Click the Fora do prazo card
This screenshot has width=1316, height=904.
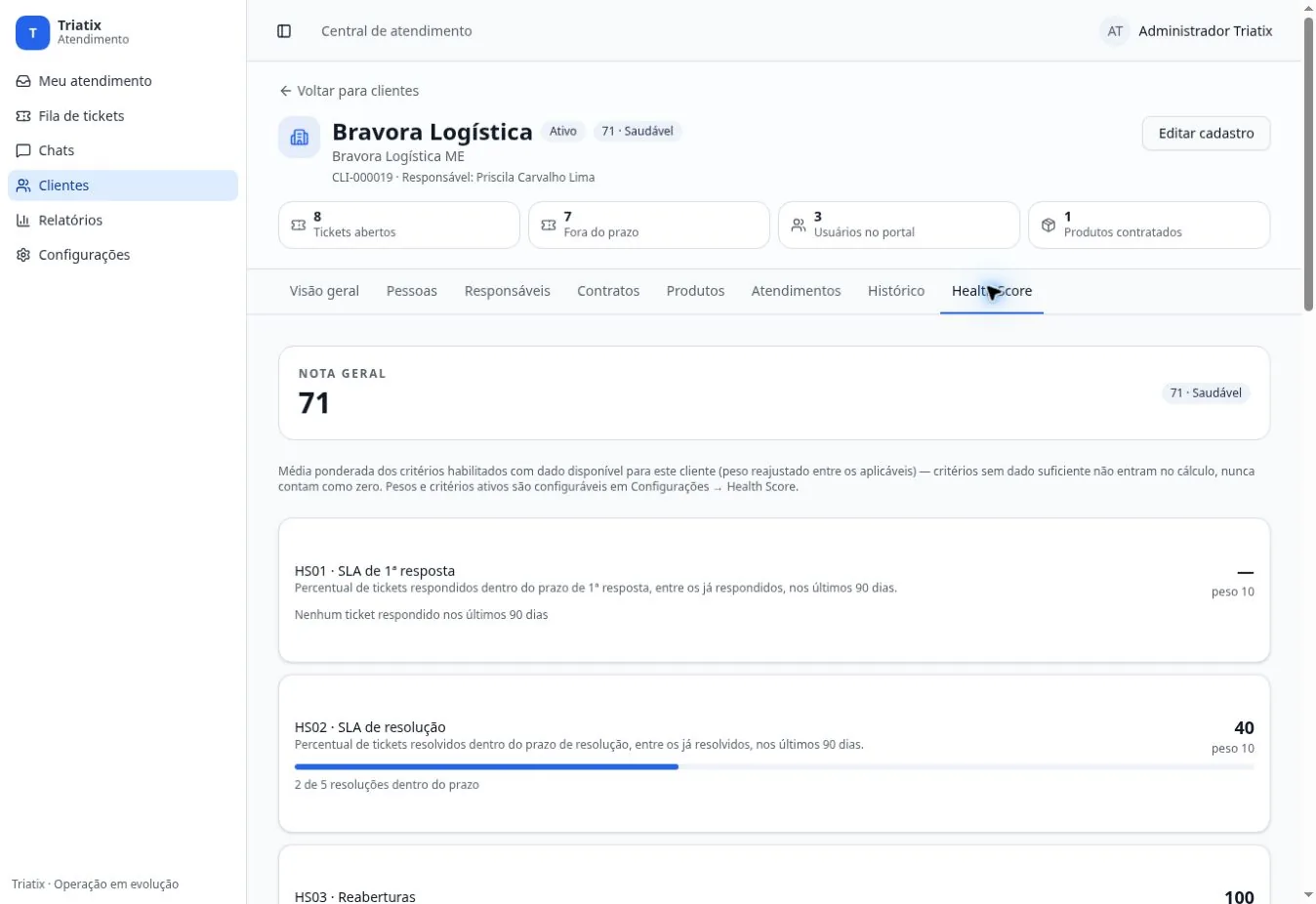(649, 226)
